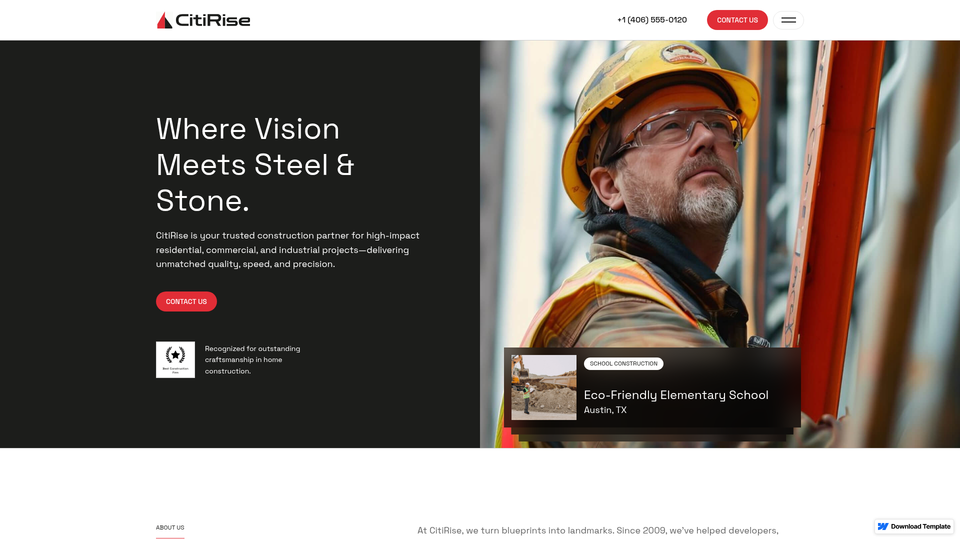Select the SCHOOL CONSTRUCTION tag
Viewport: 960px width, 540px height.
623,364
